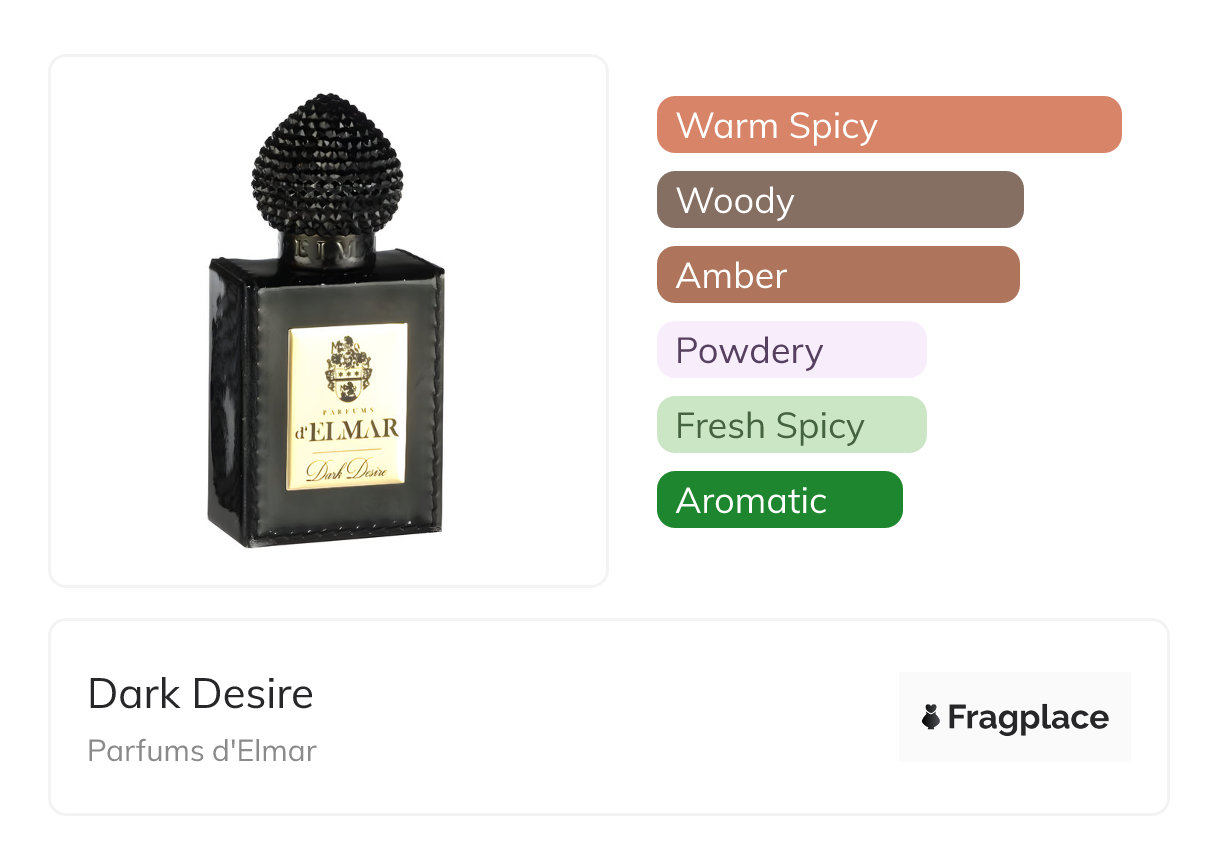1218x864 pixels.
Task: Select the Aromatic accord bar
Action: (x=780, y=500)
